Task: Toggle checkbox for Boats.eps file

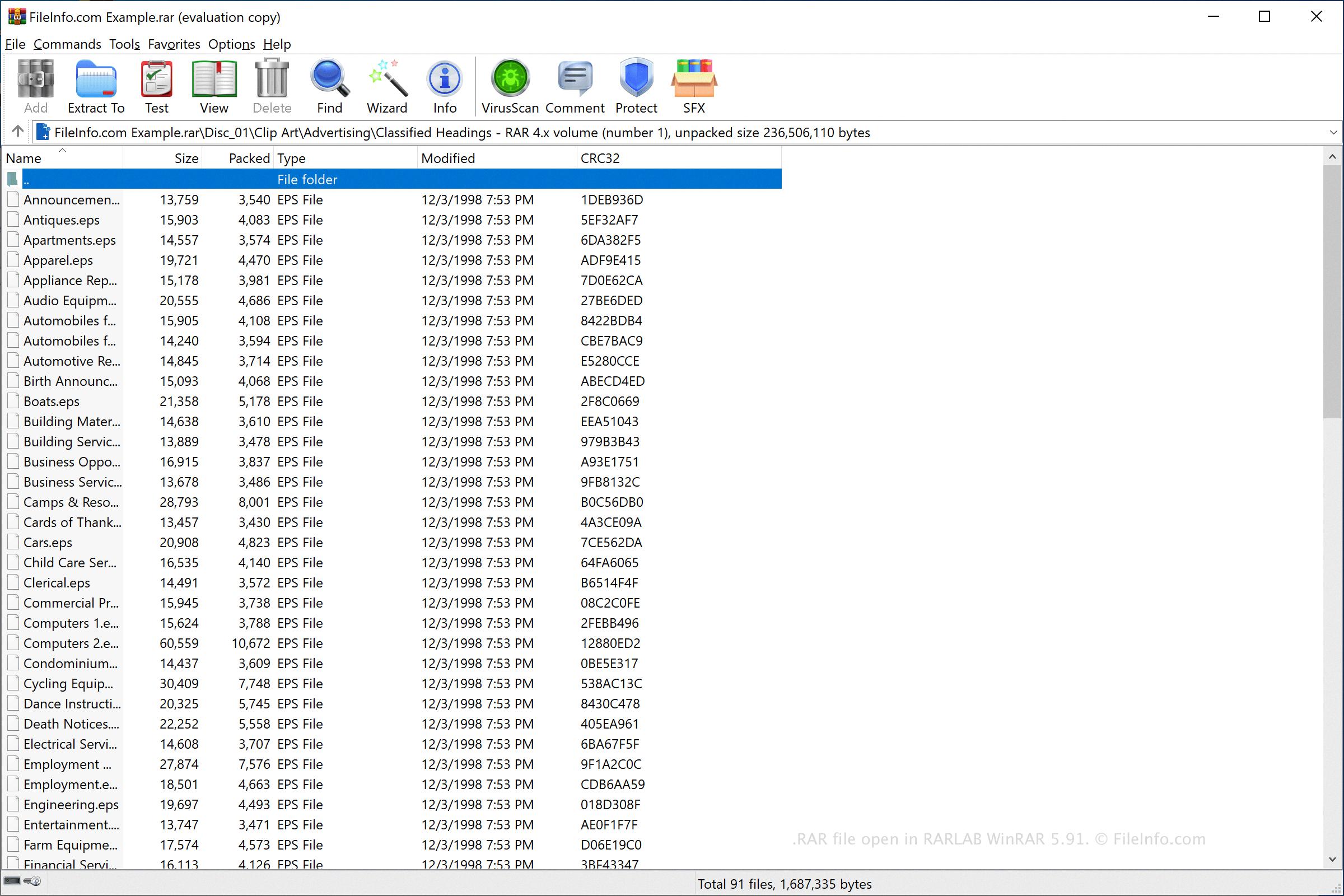Action: point(12,401)
